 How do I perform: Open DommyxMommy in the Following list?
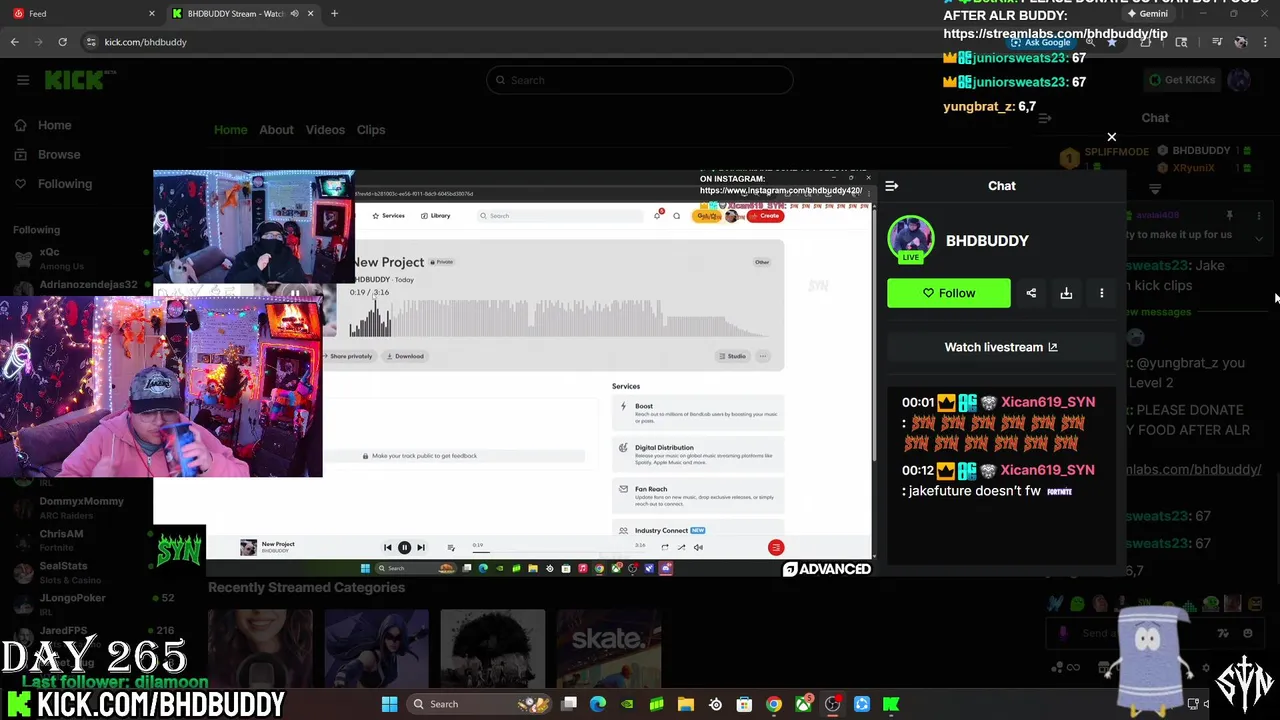click(x=80, y=507)
